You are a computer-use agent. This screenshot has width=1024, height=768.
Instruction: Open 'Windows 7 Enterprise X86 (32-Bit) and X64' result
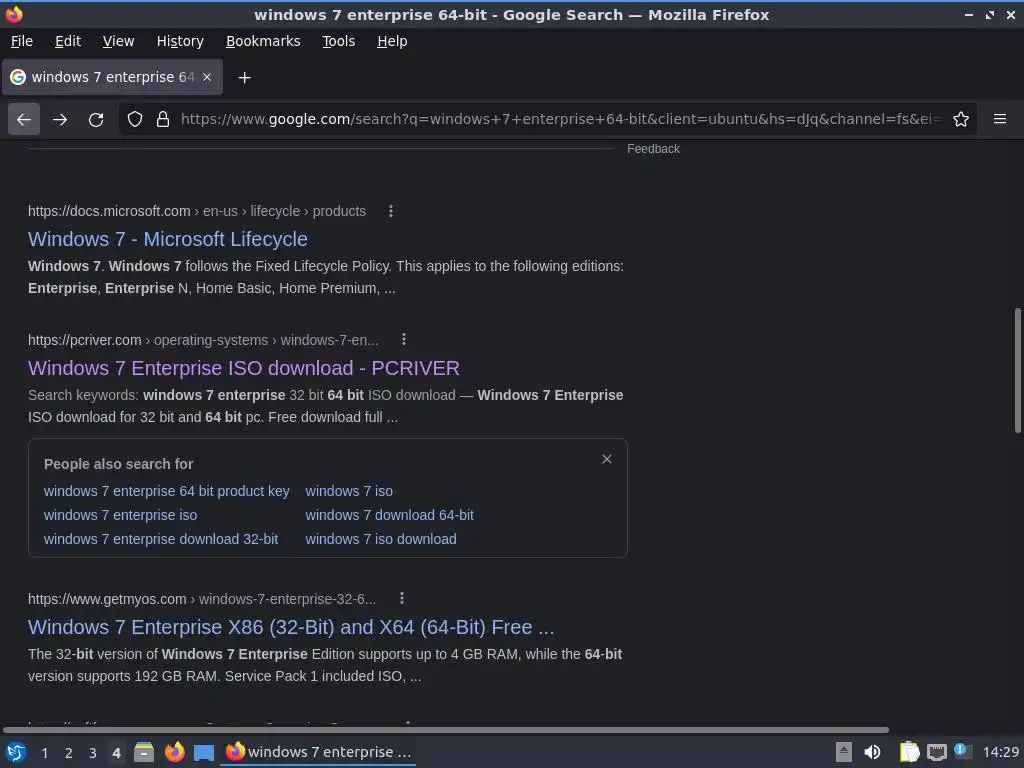291,627
